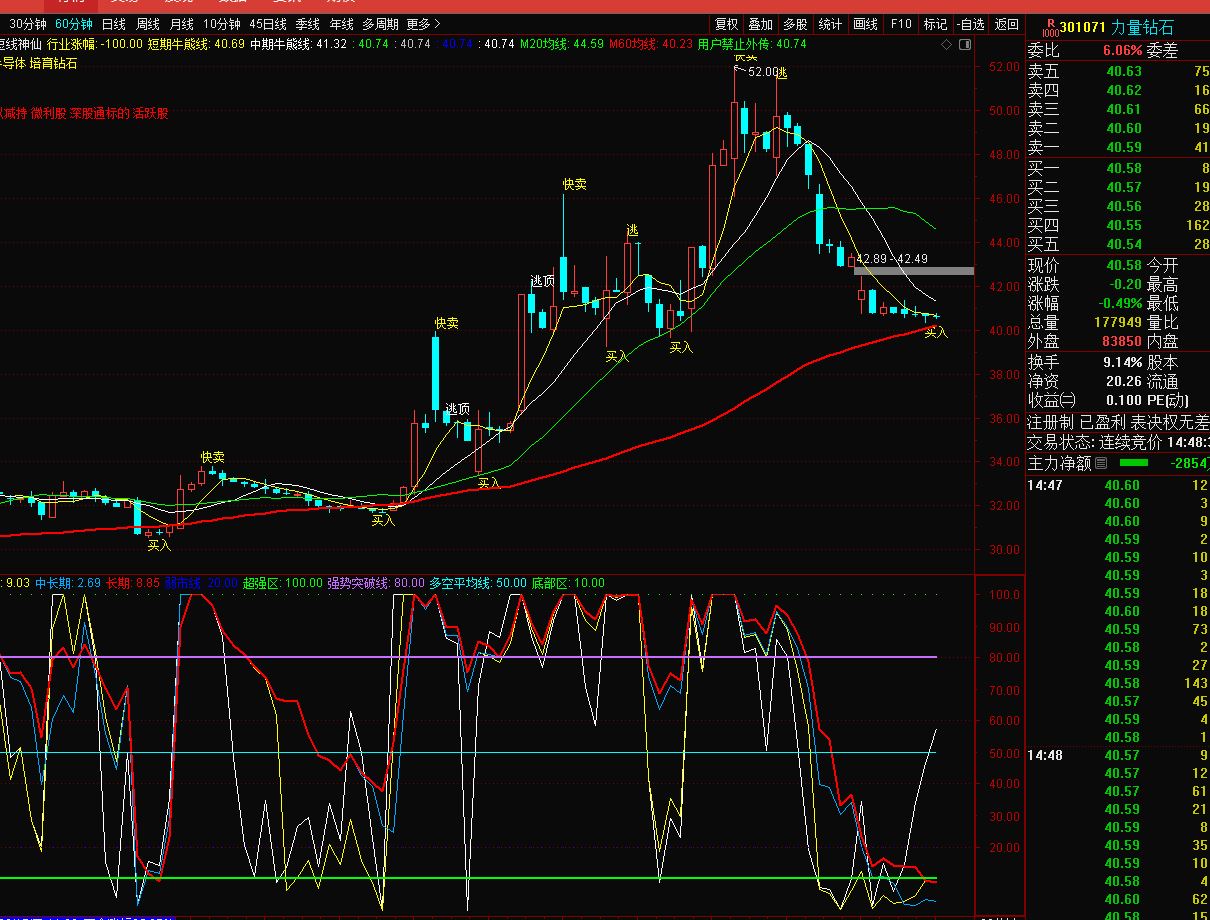Open the 多周期 multi-period view

tap(380, 24)
